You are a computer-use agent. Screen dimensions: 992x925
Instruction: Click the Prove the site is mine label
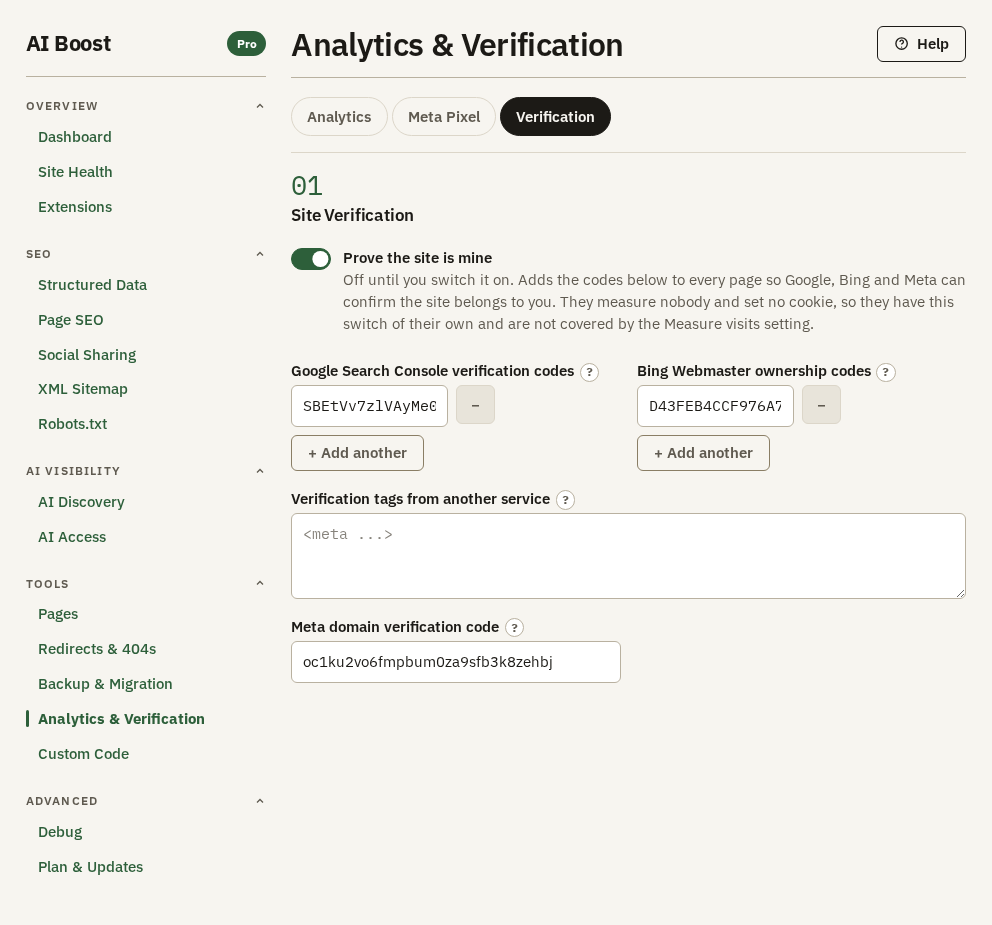point(418,258)
